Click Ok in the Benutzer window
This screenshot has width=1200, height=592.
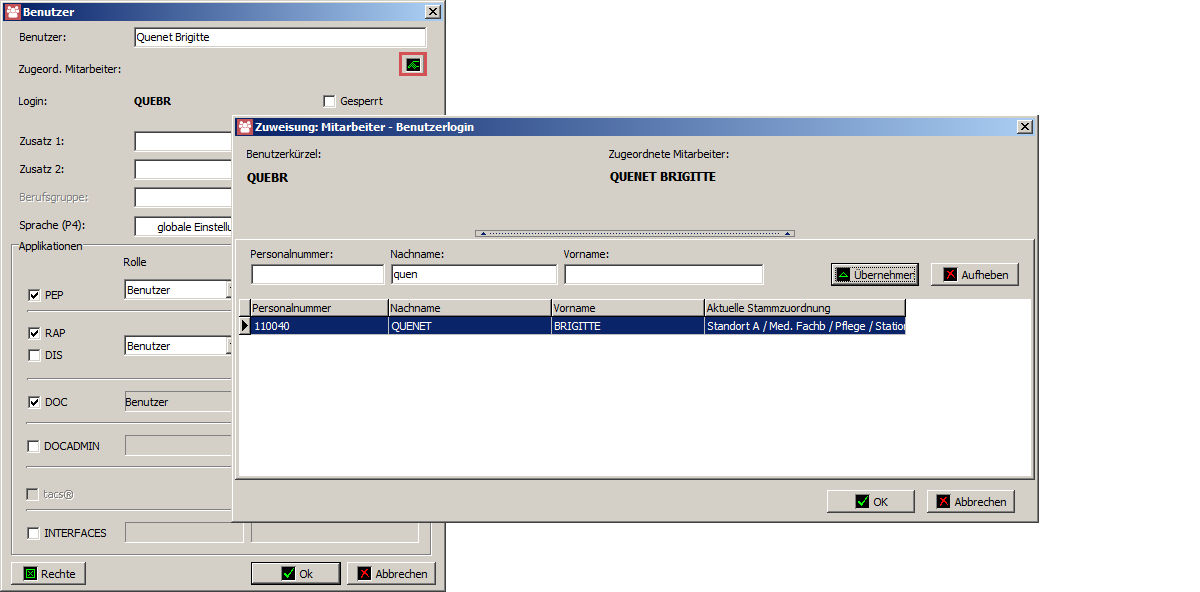pos(296,574)
